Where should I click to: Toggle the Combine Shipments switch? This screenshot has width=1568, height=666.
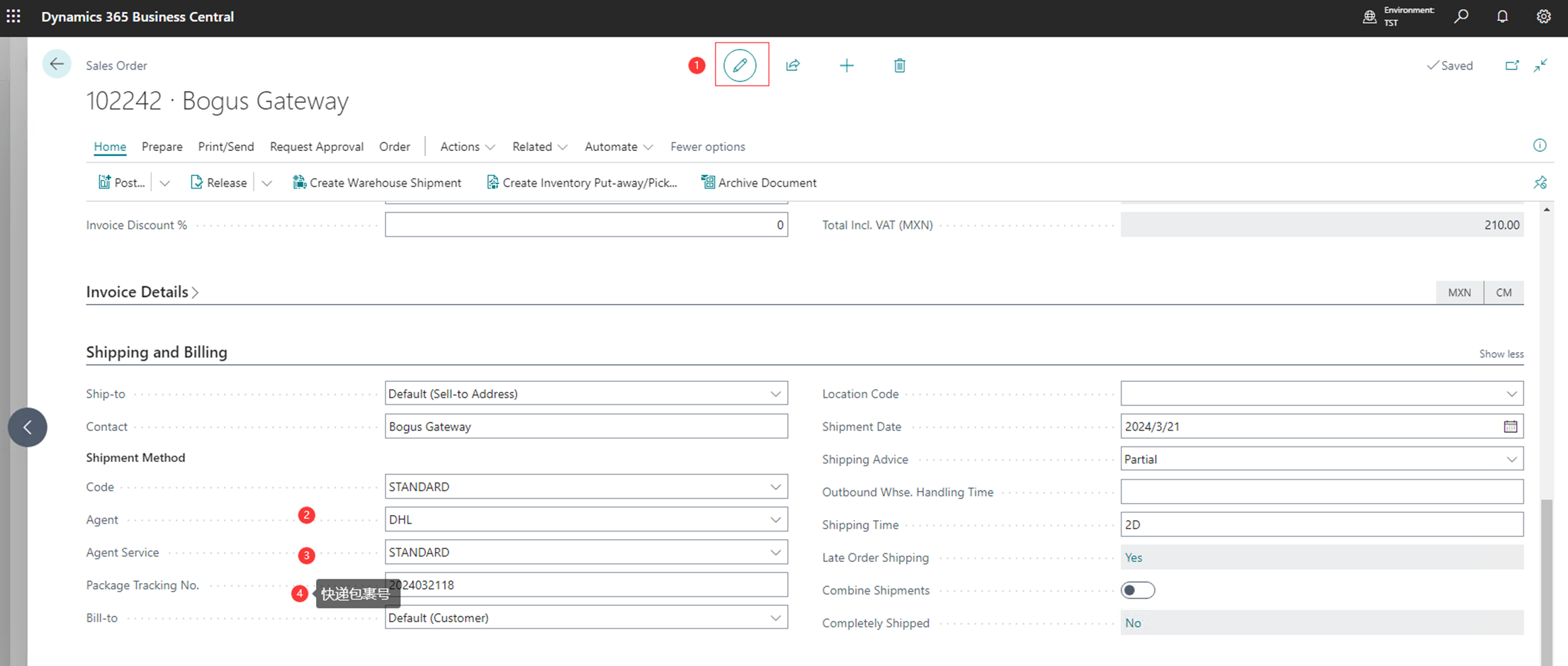tap(1138, 590)
